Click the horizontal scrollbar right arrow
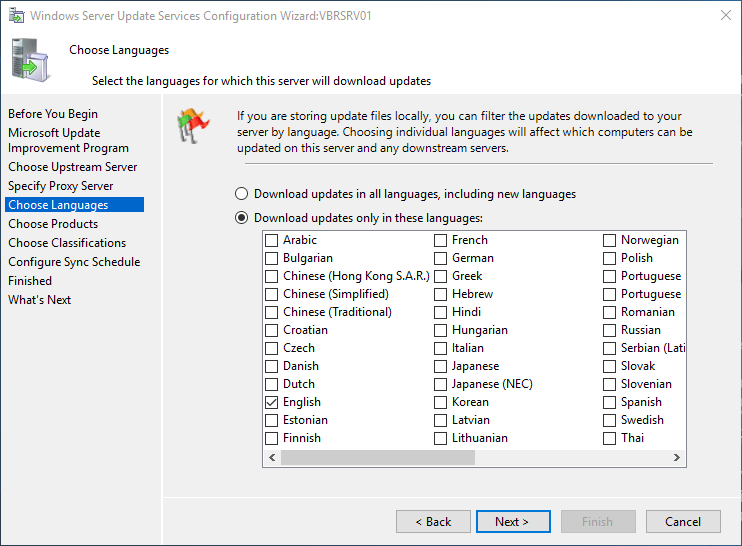 pos(678,457)
